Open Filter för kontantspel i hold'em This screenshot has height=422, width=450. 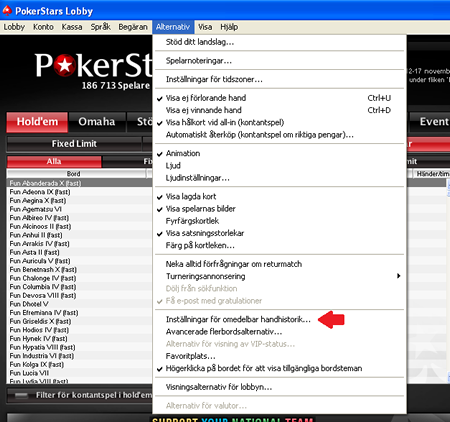[80, 395]
